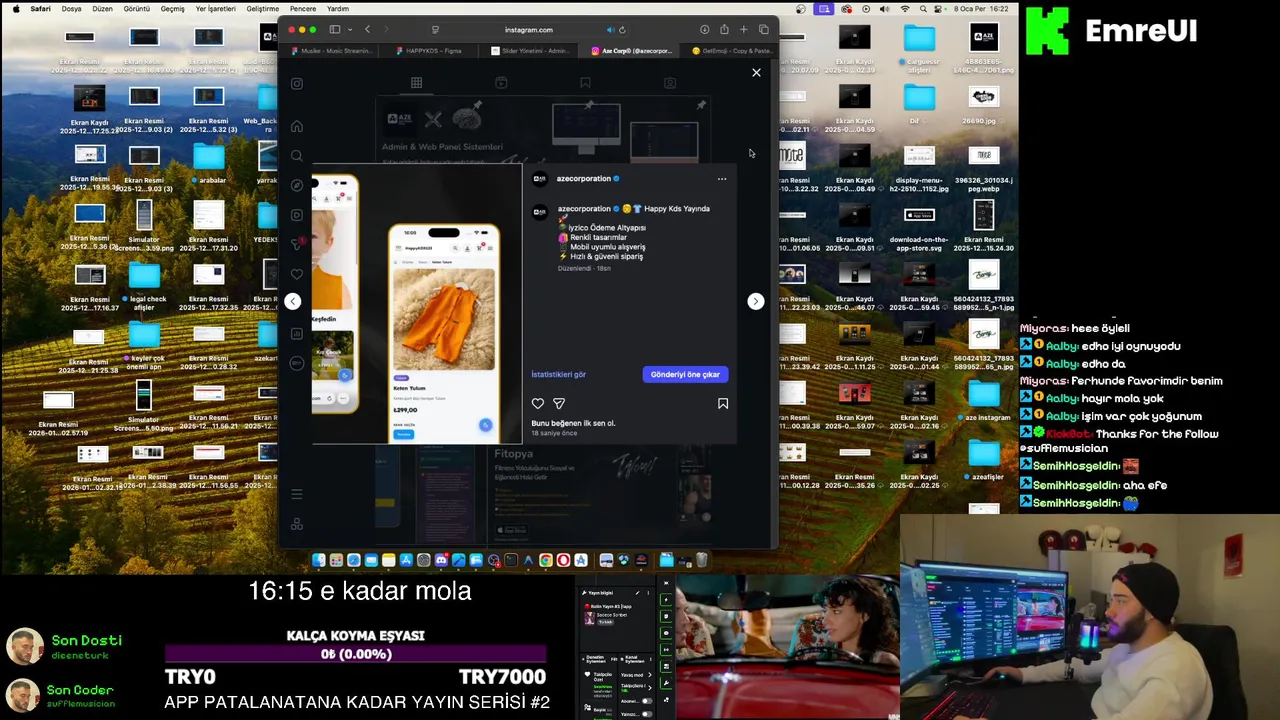Select the Aze Corp Instagram tab
The image size is (1280, 720).
[630, 51]
